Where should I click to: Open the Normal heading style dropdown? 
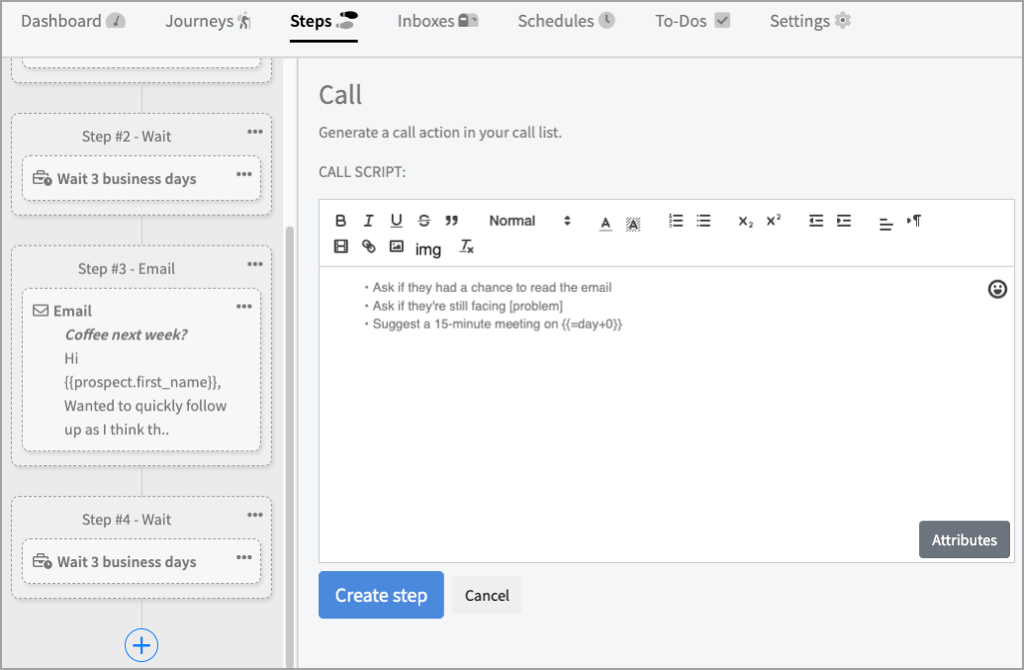point(529,221)
